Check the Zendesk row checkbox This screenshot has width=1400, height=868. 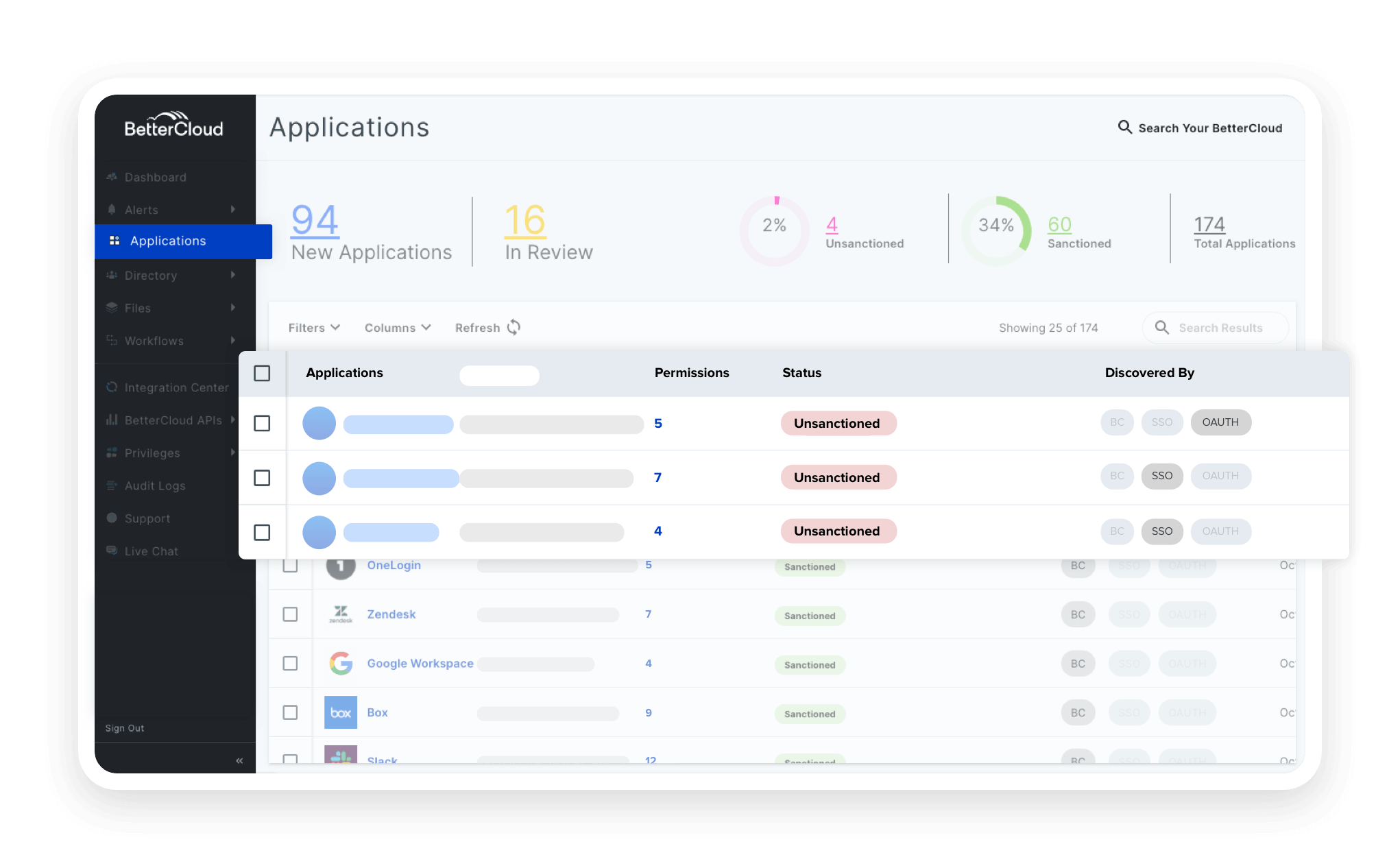(x=290, y=614)
